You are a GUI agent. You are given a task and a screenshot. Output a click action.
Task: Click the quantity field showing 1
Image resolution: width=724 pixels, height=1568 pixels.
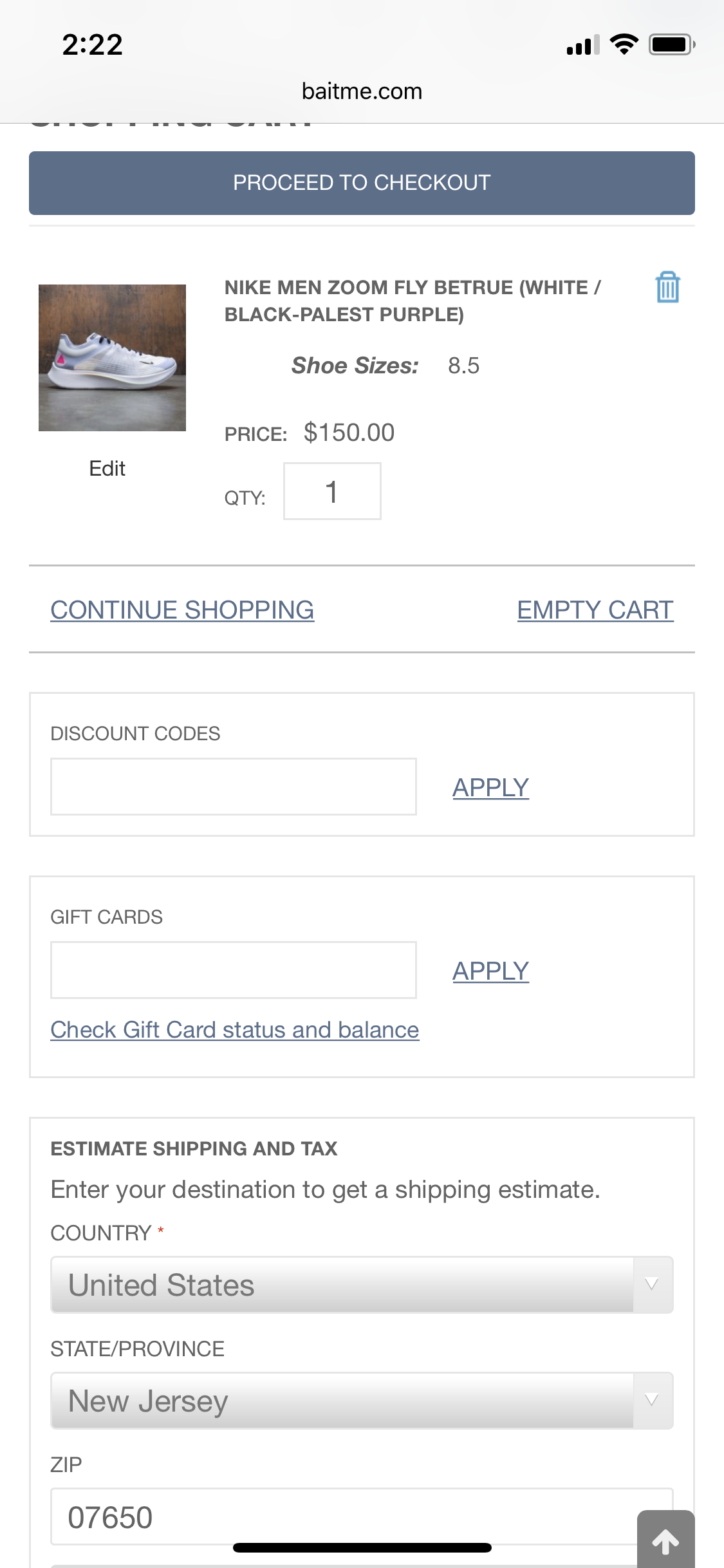click(332, 491)
